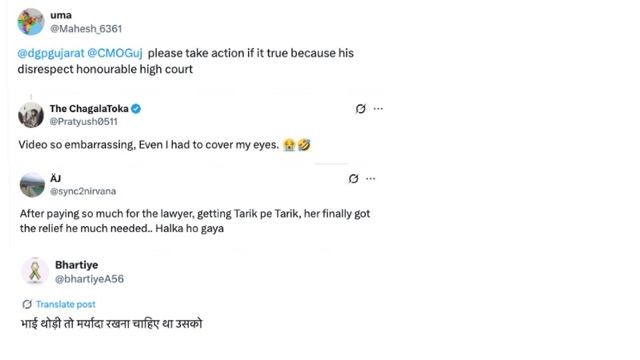Viewport: 640px width, 360px height.
Task: Click the display name Bhartiye
Action: pyautogui.click(x=77, y=265)
